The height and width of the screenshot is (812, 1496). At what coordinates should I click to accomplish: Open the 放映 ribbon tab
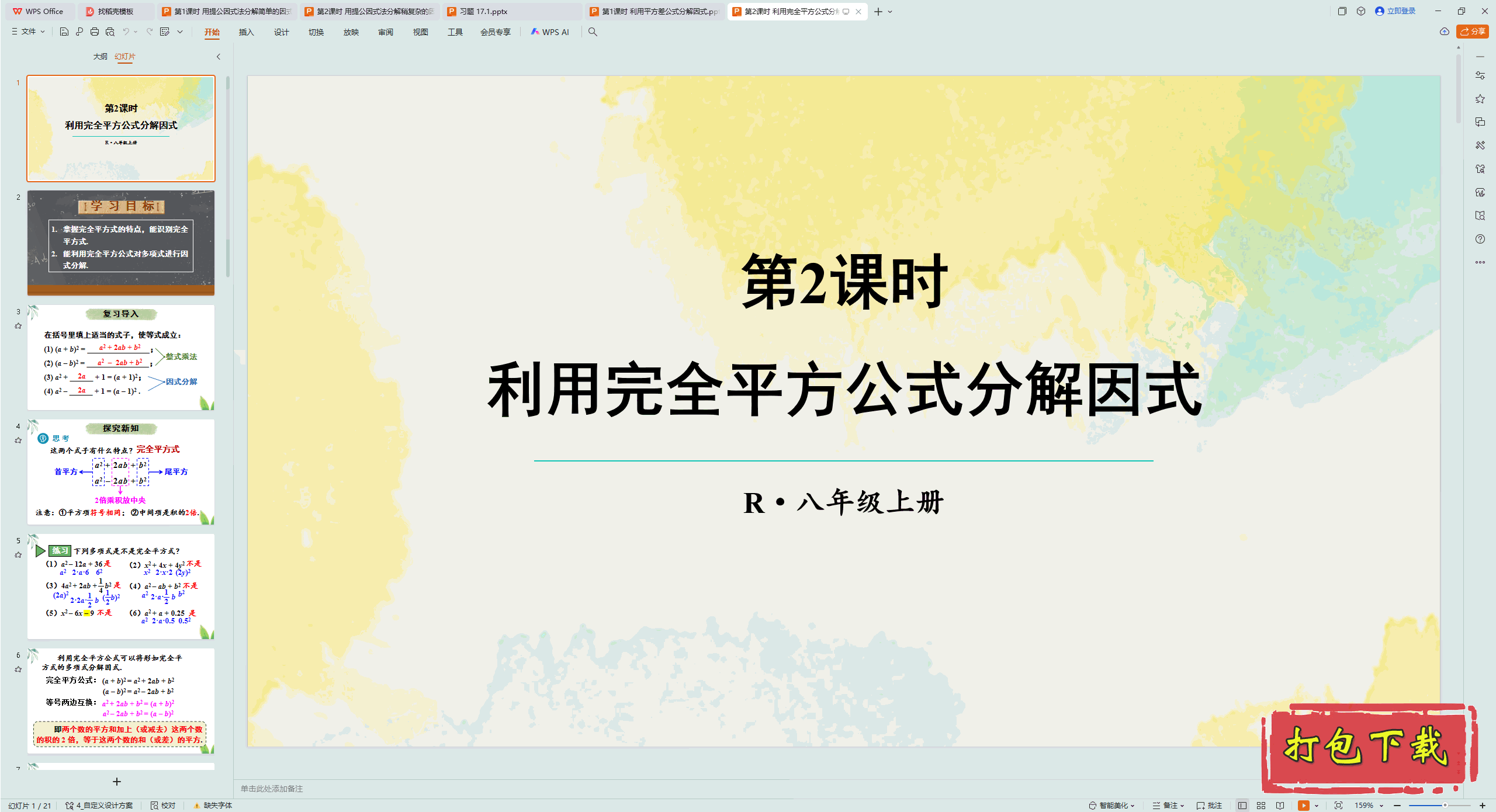coord(351,32)
